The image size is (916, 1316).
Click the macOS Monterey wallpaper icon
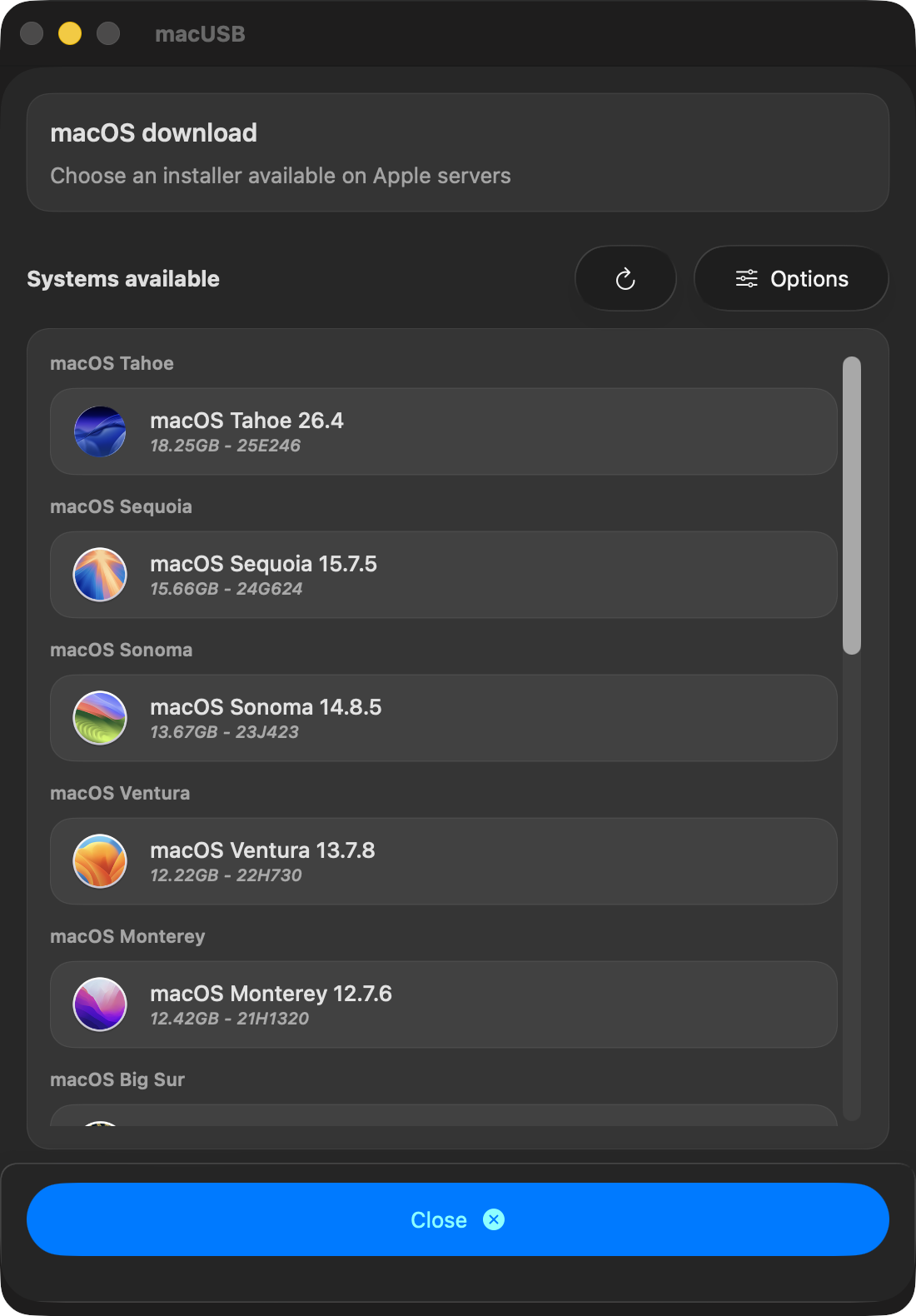point(100,1004)
